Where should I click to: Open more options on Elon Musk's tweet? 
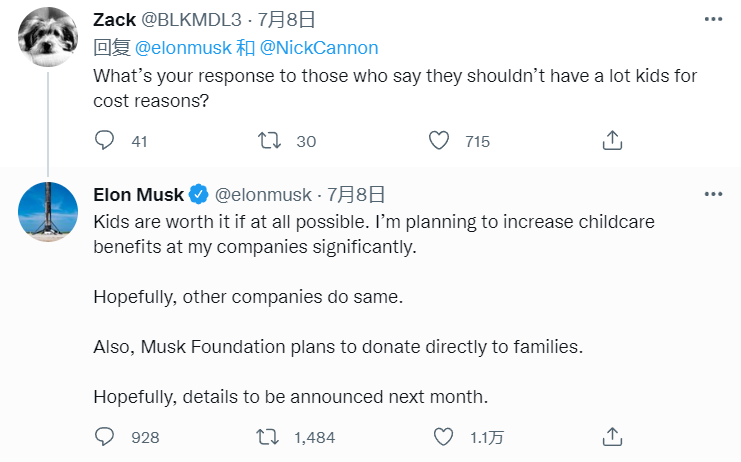(713, 193)
